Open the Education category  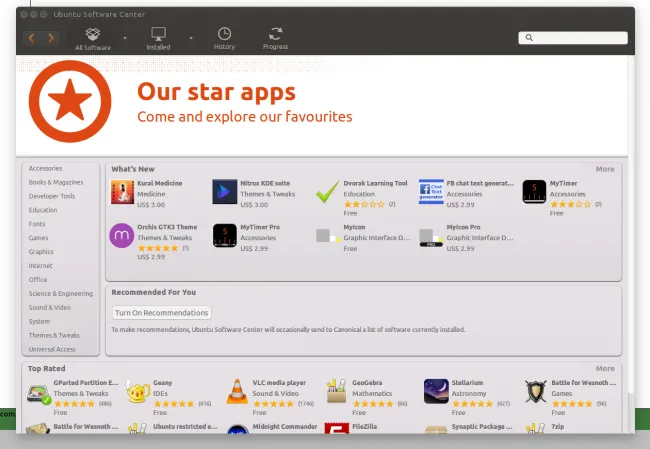[x=43, y=210]
